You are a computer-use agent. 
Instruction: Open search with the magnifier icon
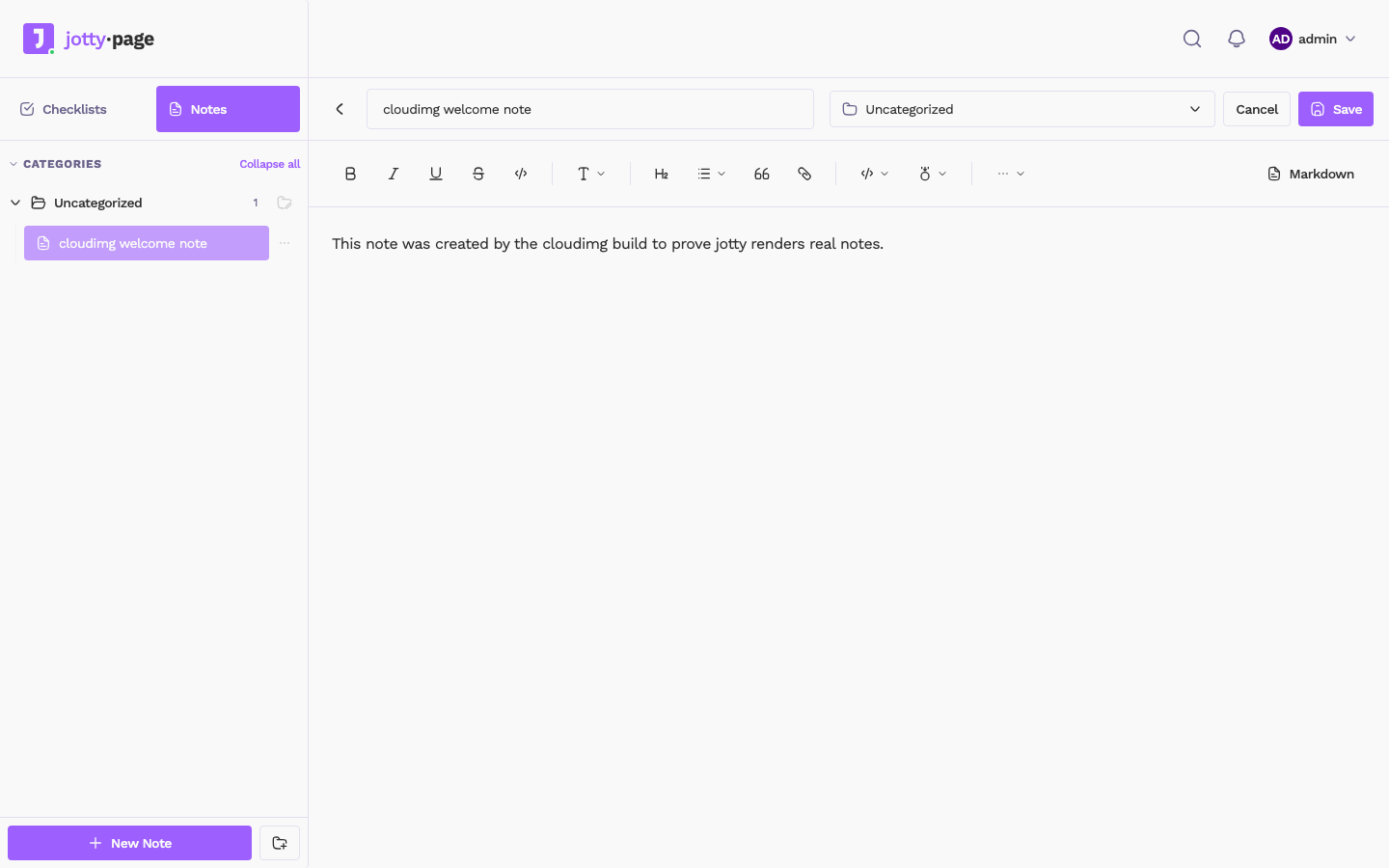tap(1192, 39)
